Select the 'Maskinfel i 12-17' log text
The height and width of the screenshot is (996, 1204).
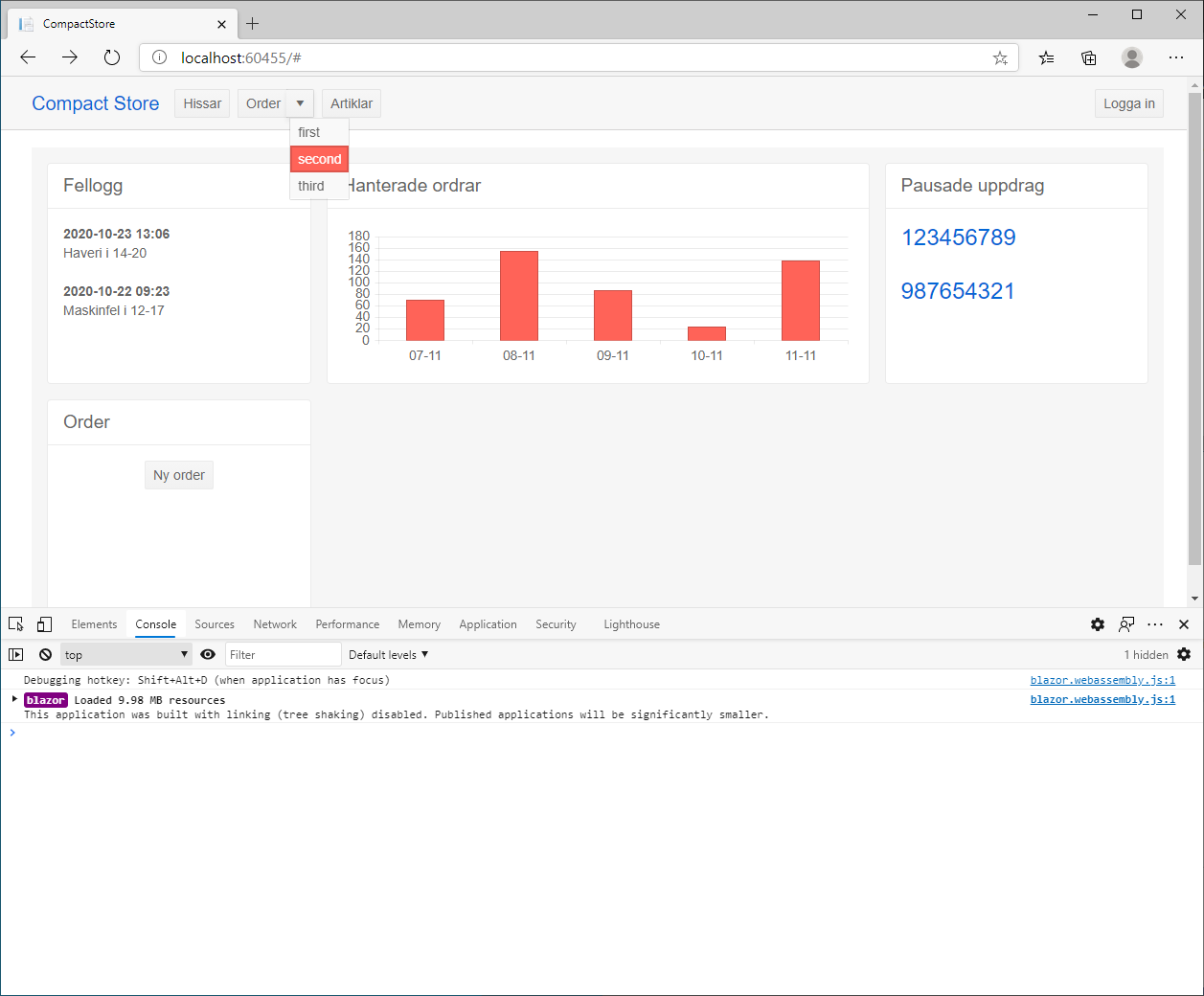(114, 310)
